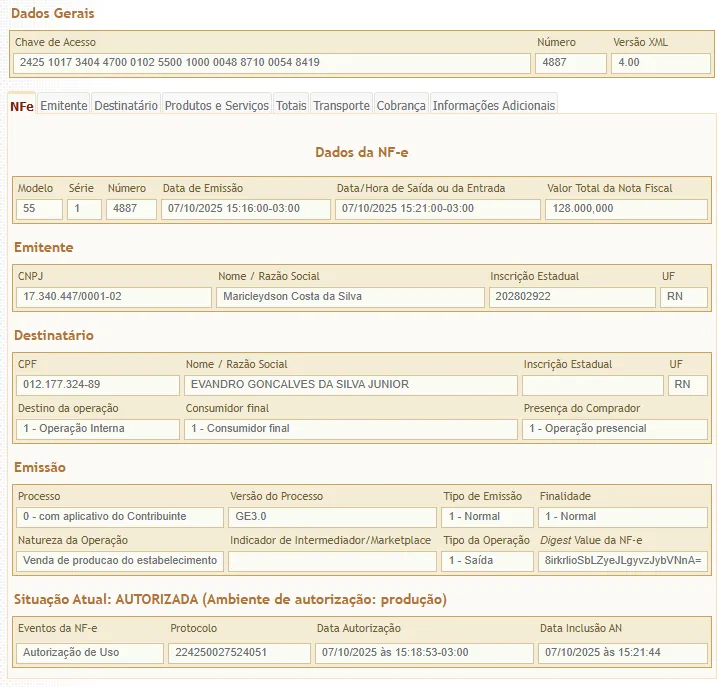
Task: Select the NFe tab
Action: click(x=21, y=105)
